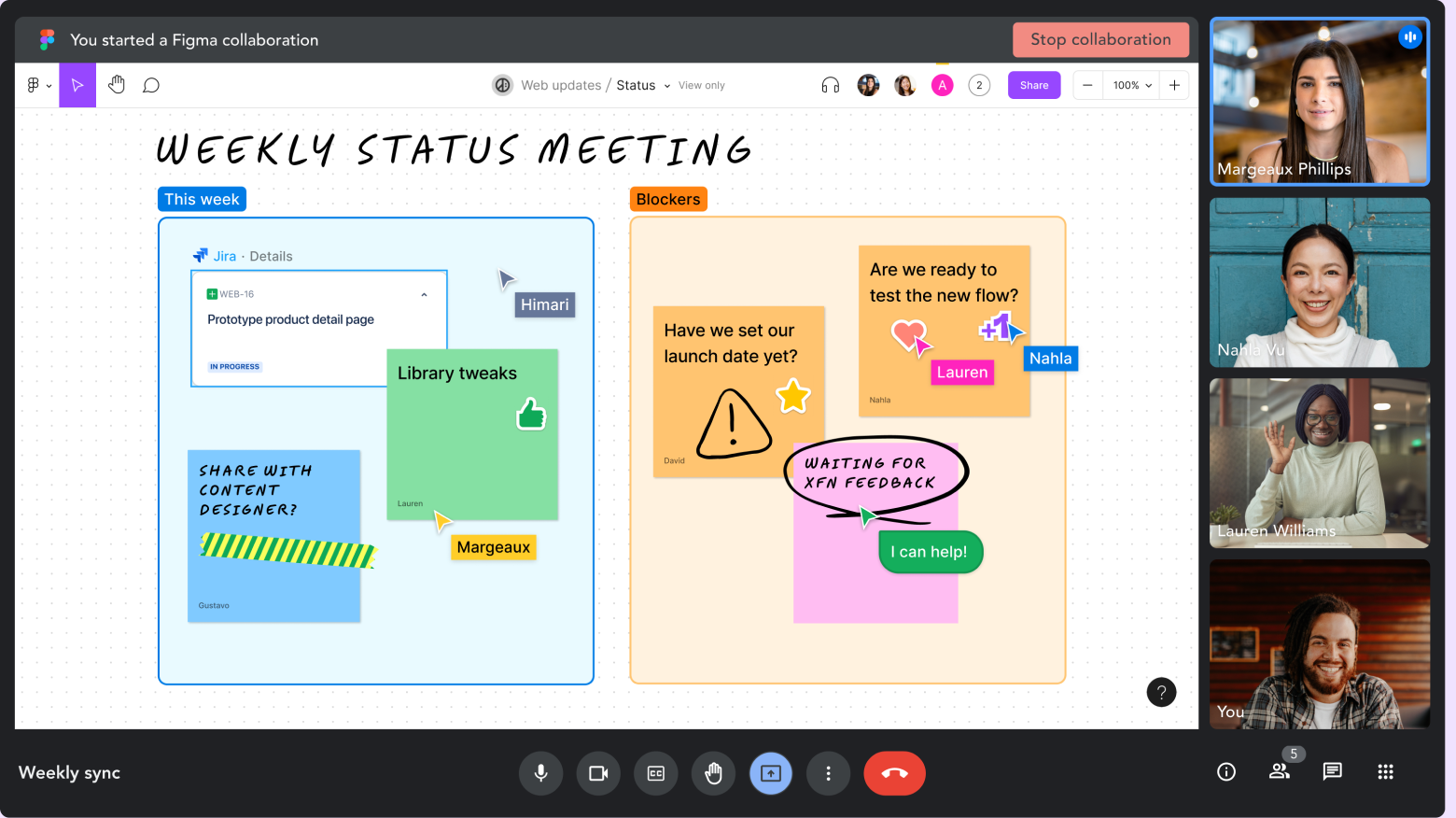Image resolution: width=1456 pixels, height=818 pixels.
Task: Decrease zoom with the minus control
Action: coord(1086,85)
